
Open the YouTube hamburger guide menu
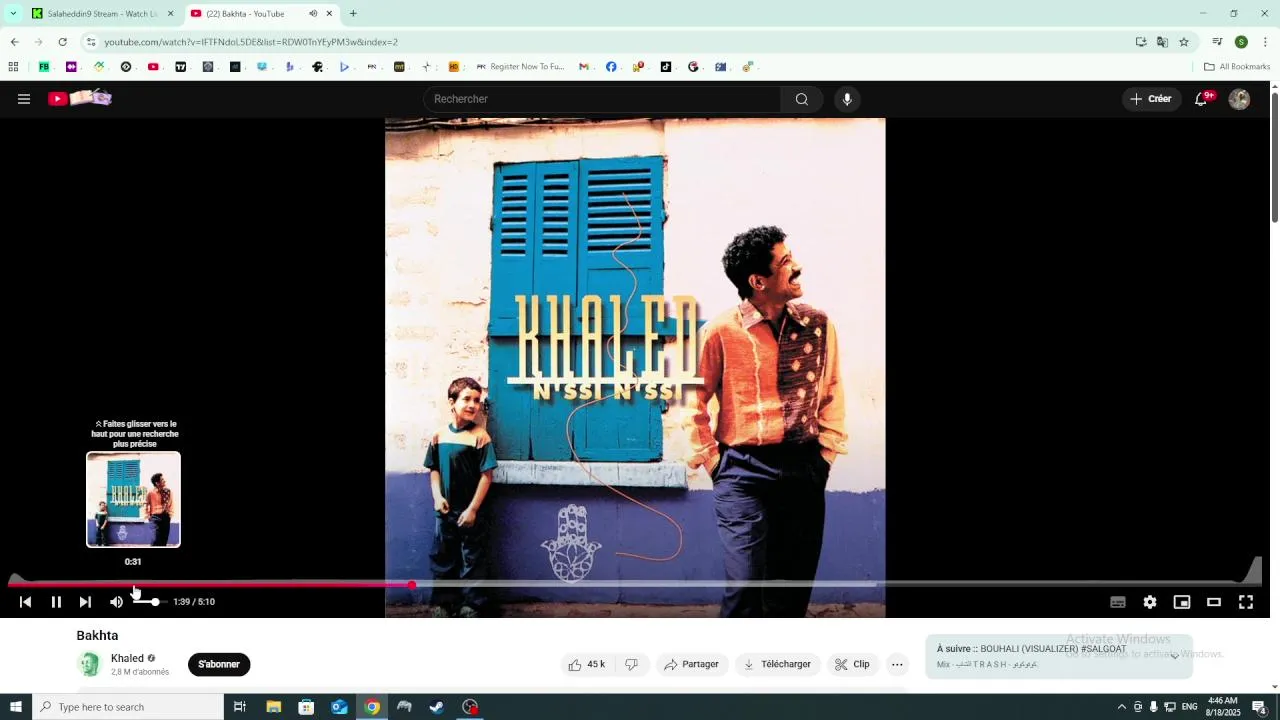click(x=24, y=99)
